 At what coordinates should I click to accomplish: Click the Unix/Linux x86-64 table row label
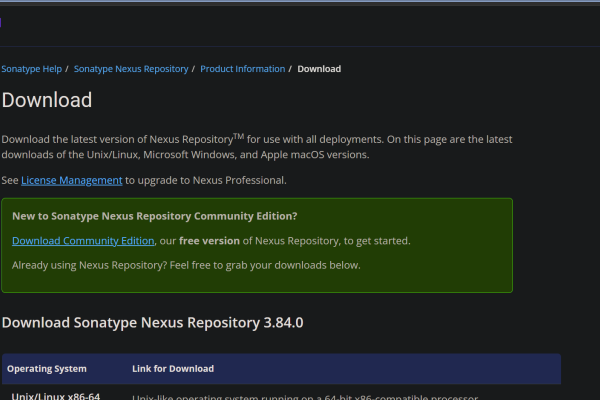[x=56, y=396]
